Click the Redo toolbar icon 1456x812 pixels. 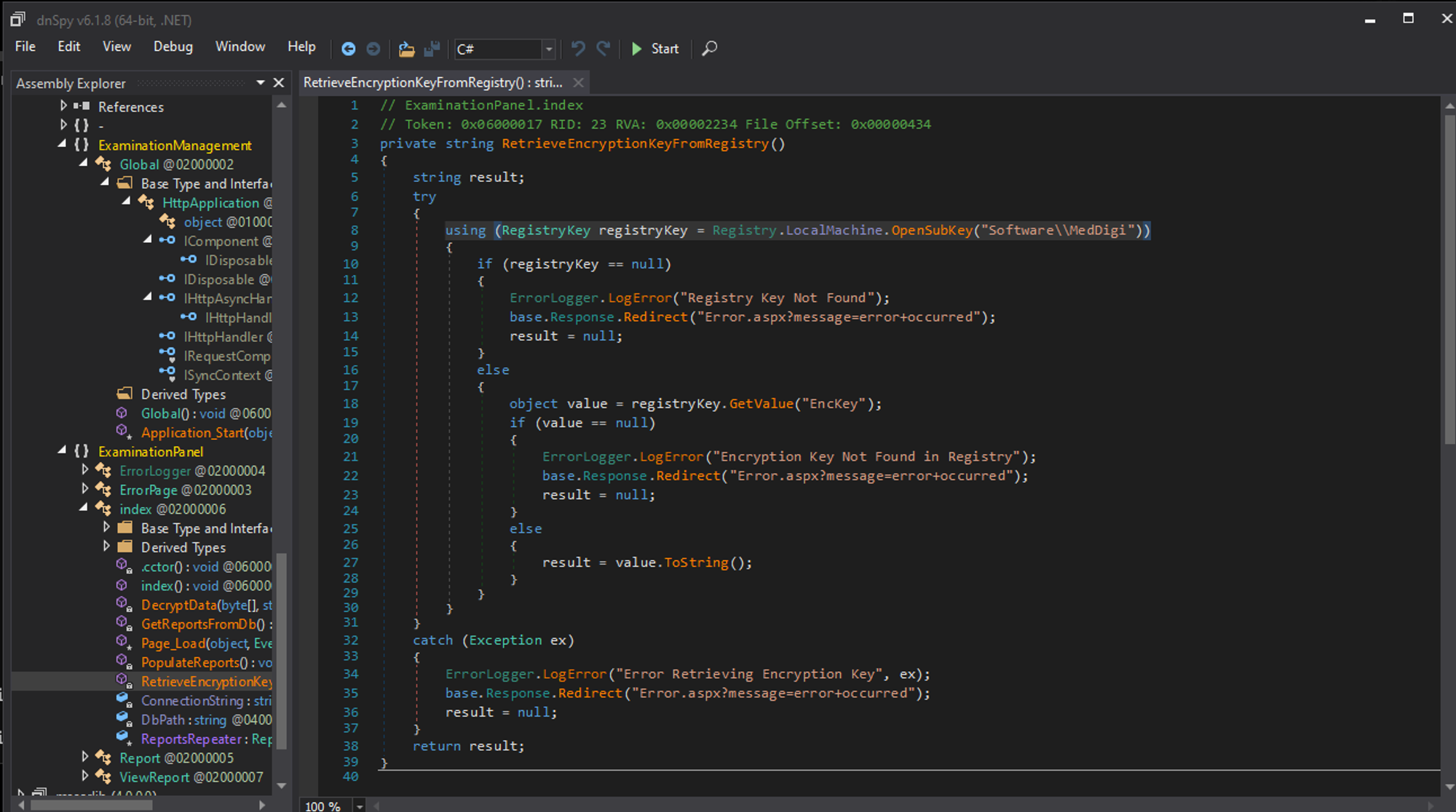603,49
